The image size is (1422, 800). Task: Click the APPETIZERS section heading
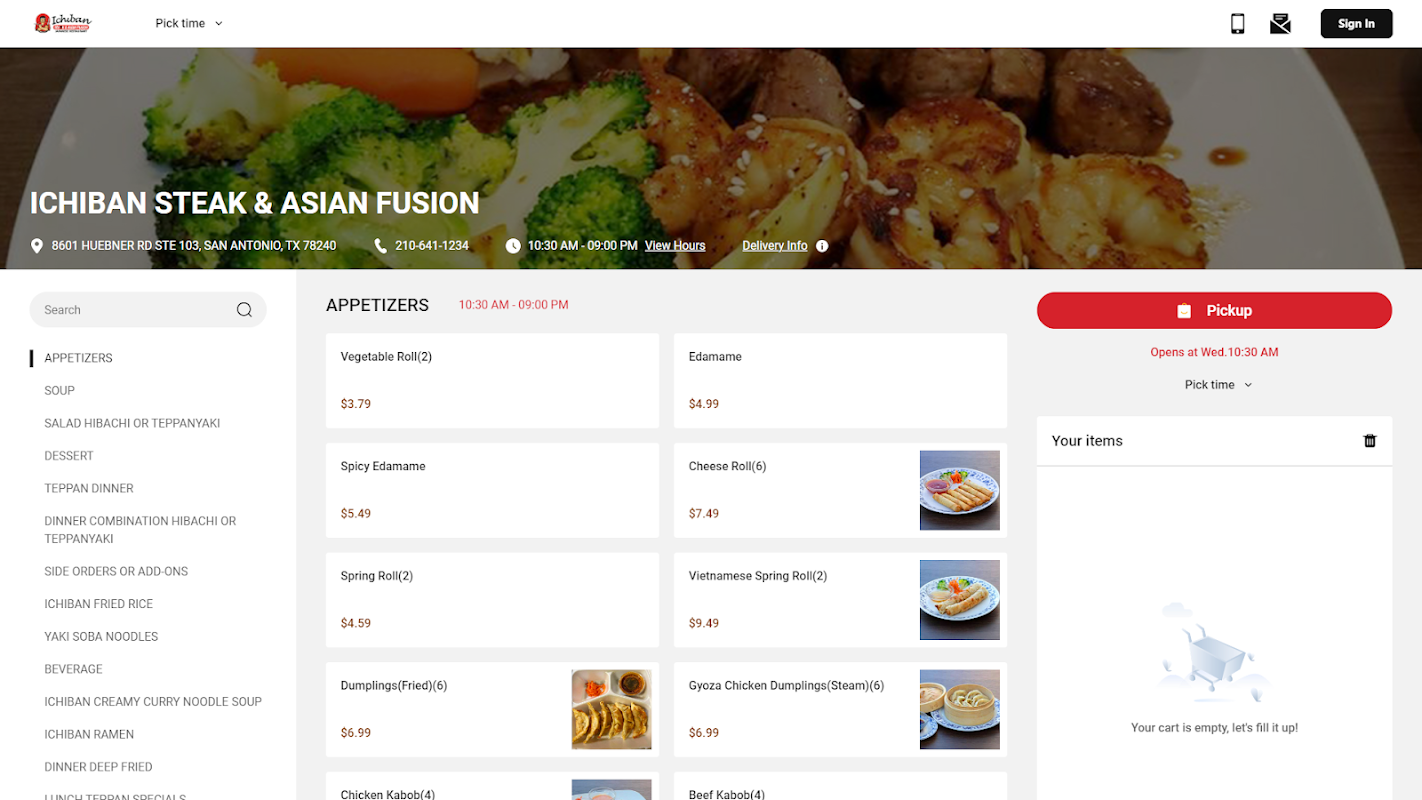pyautogui.click(x=377, y=305)
